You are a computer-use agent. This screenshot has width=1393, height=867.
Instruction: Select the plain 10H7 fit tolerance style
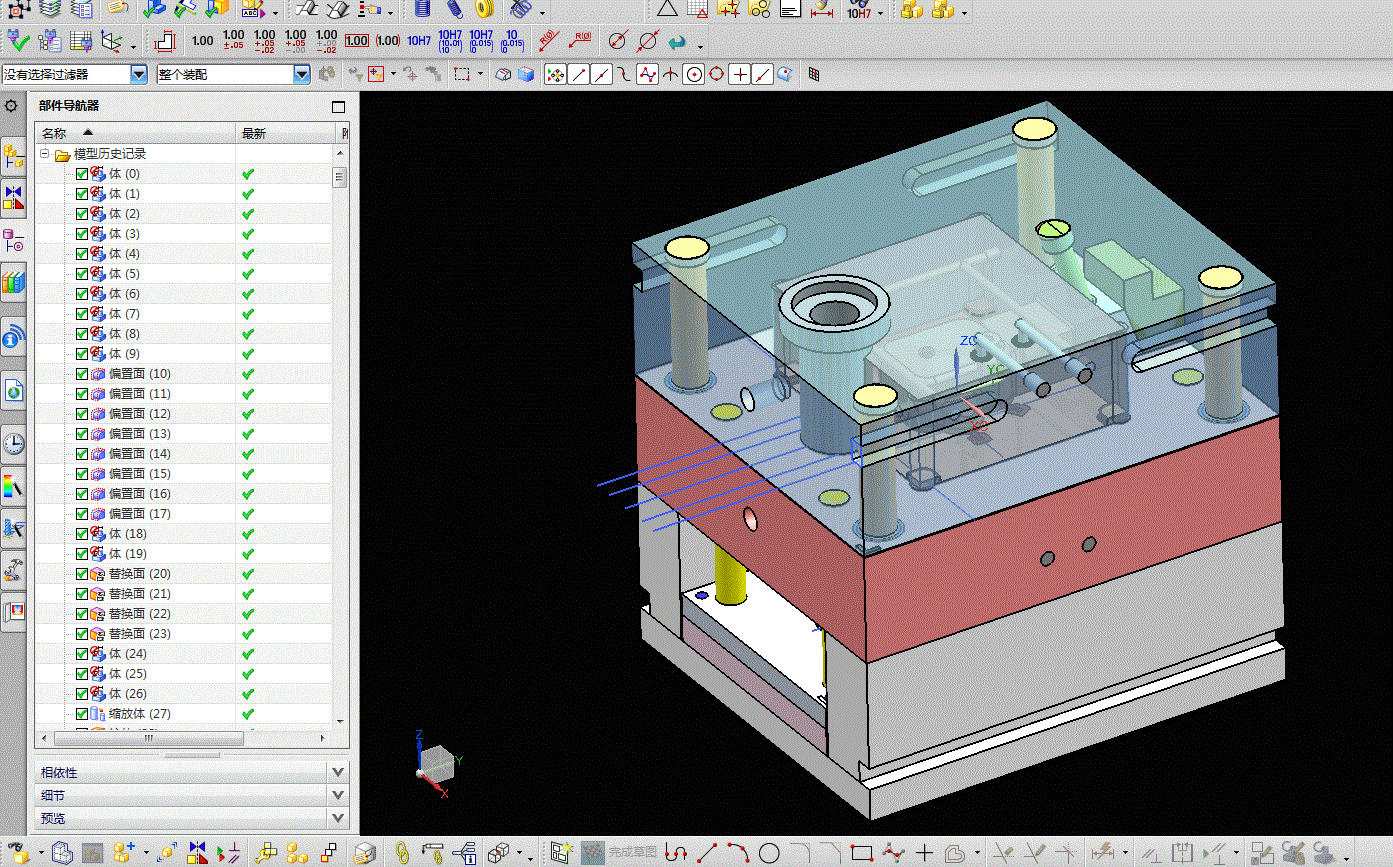[x=419, y=41]
